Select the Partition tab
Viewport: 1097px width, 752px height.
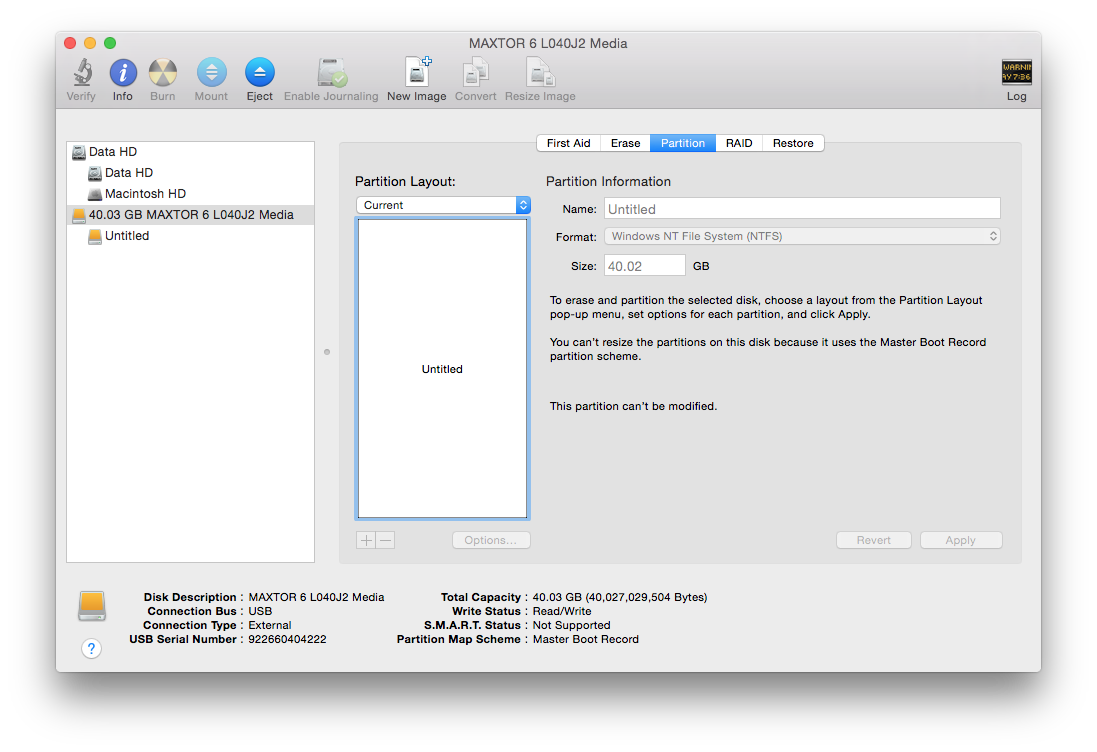(683, 143)
